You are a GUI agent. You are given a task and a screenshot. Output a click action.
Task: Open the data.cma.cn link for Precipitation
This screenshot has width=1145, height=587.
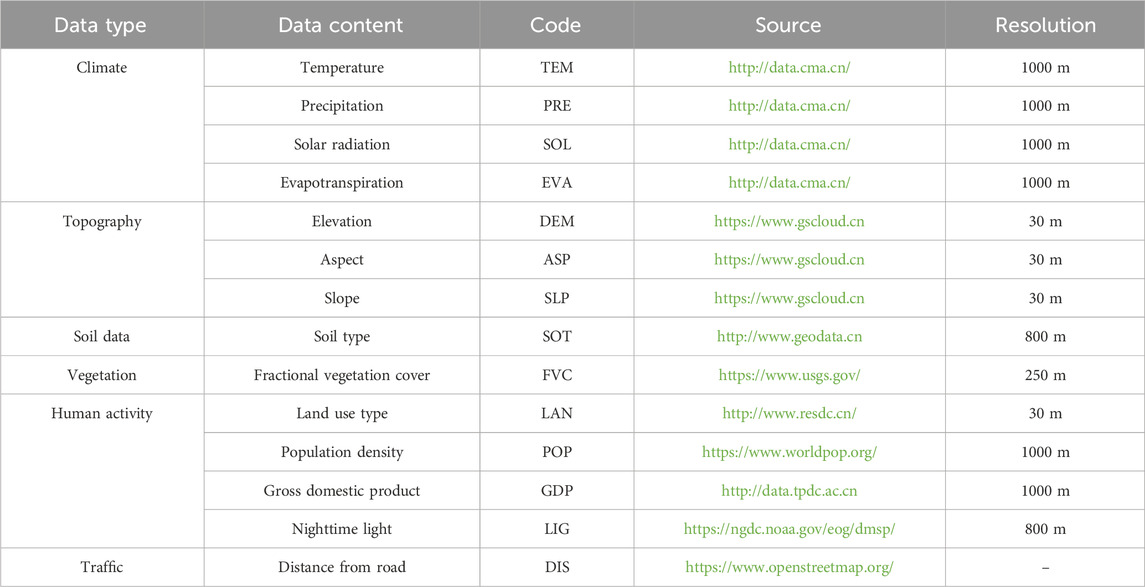click(789, 106)
